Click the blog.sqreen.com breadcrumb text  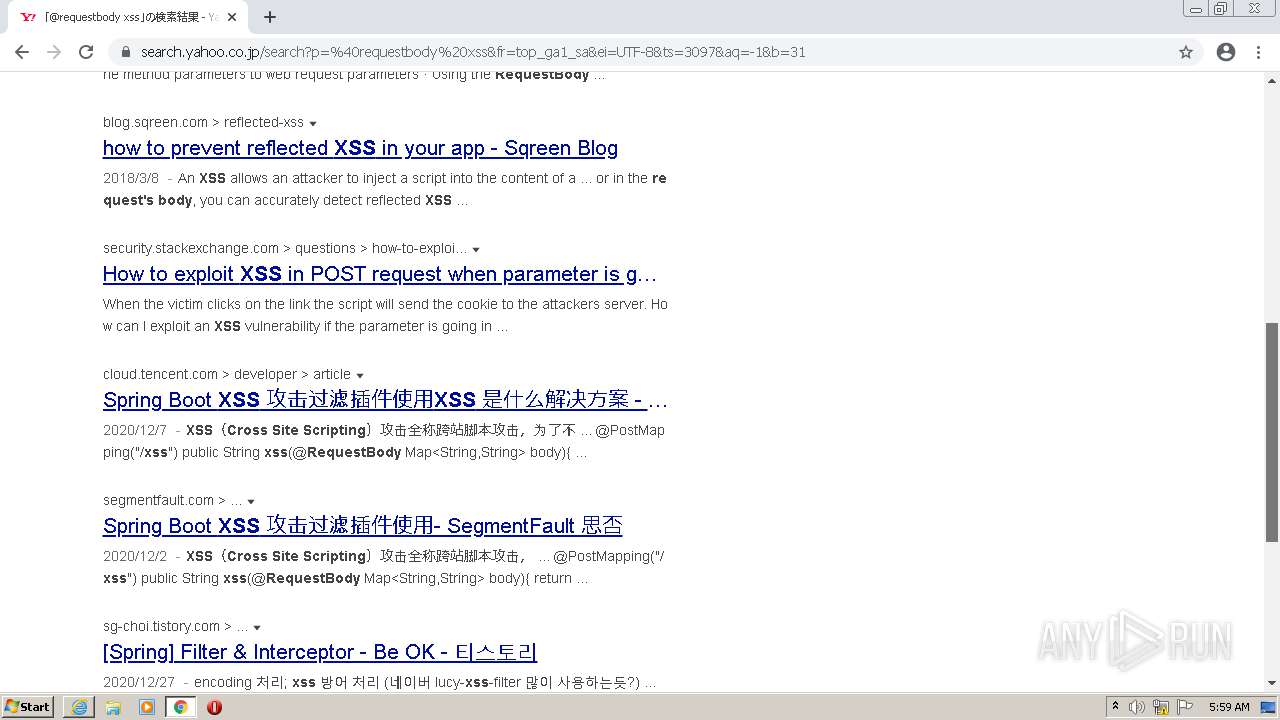click(203, 122)
